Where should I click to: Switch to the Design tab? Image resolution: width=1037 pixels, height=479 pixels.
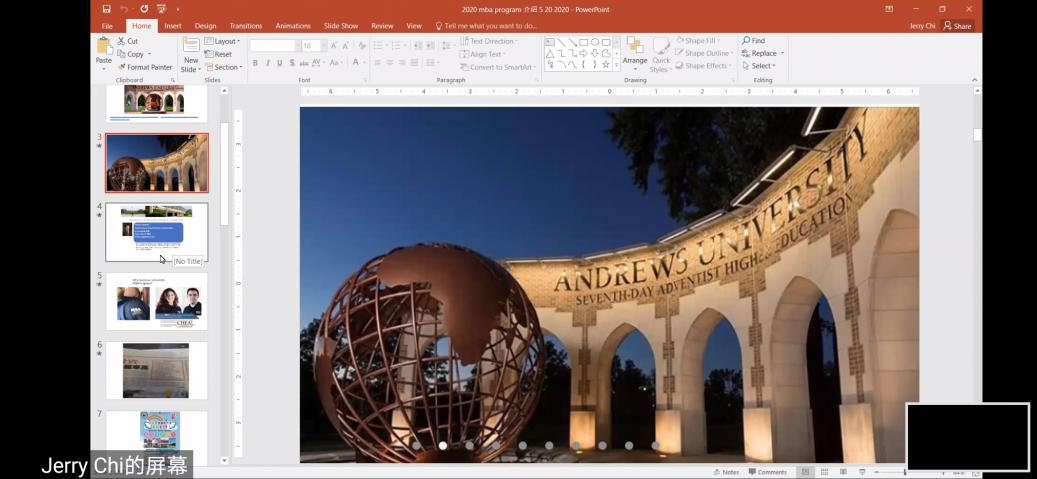coord(206,26)
